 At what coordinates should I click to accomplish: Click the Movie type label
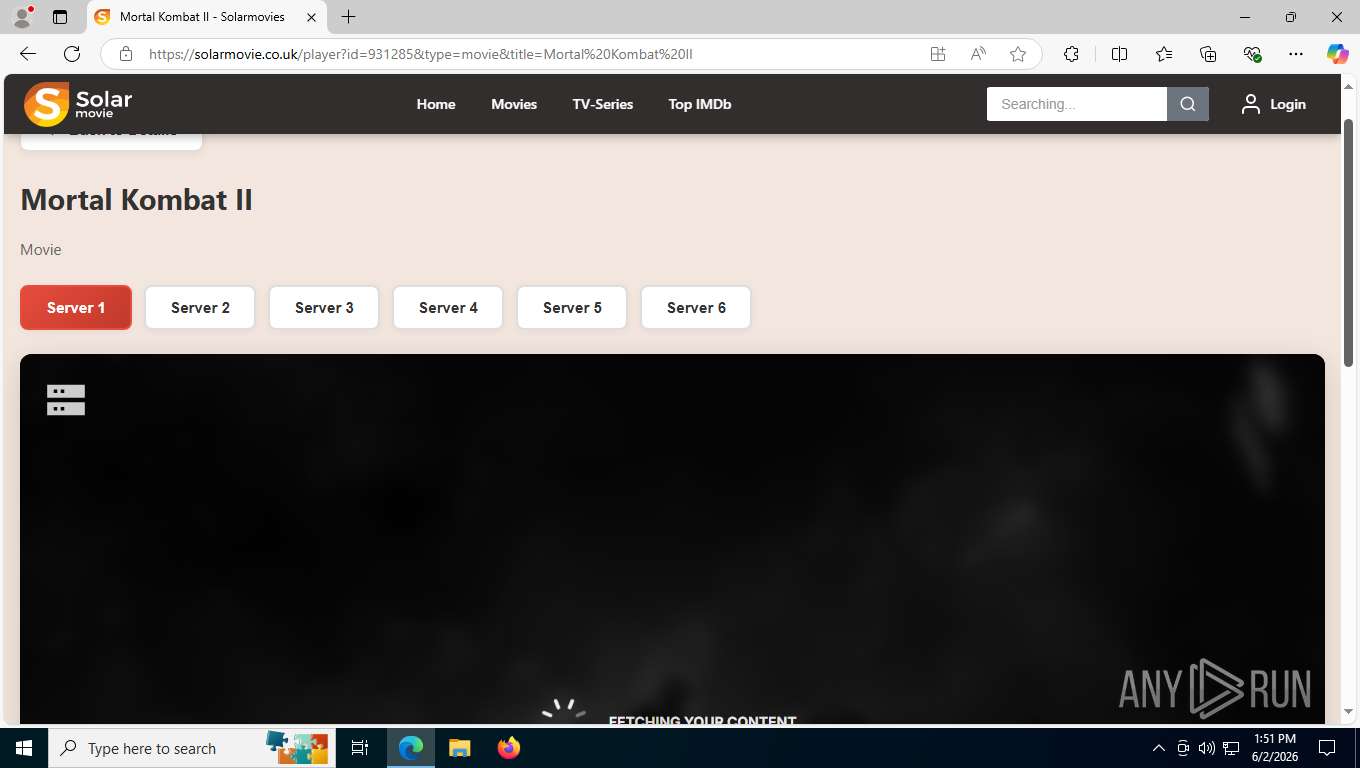coord(41,249)
